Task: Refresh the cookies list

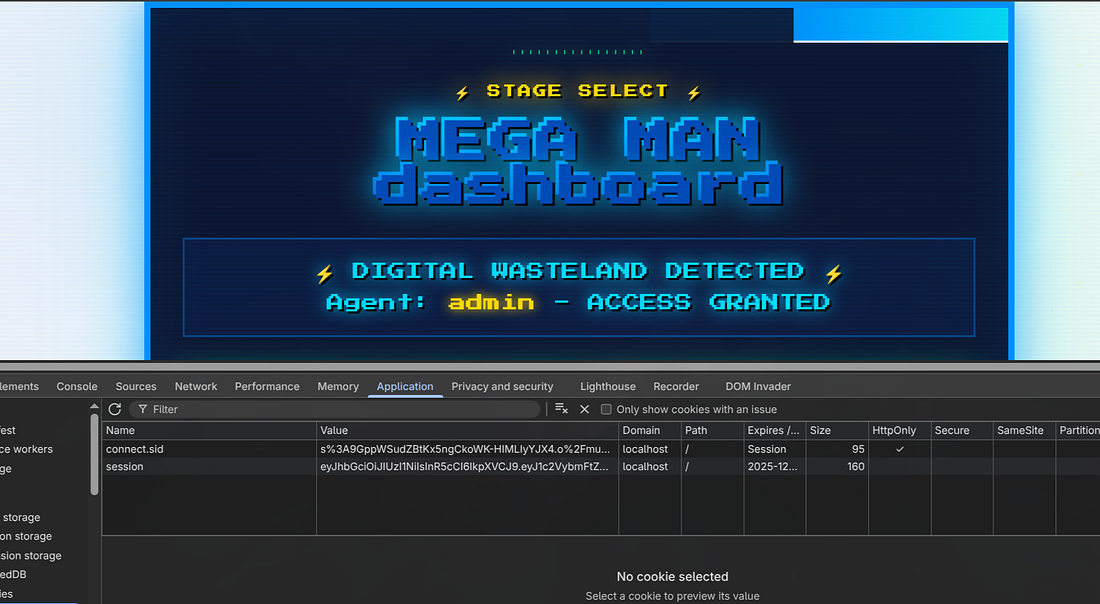Action: coord(115,409)
